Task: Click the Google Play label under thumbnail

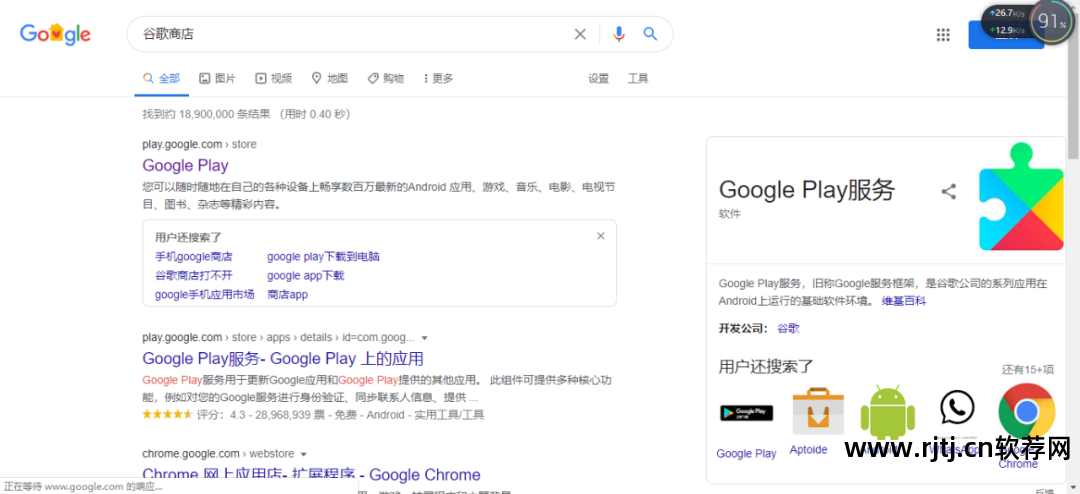Action: [x=747, y=453]
